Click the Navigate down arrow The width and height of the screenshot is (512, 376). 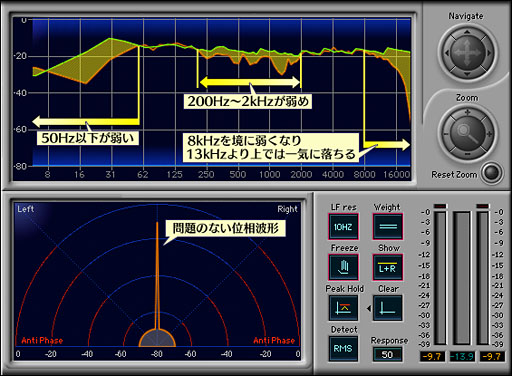pos(467,74)
